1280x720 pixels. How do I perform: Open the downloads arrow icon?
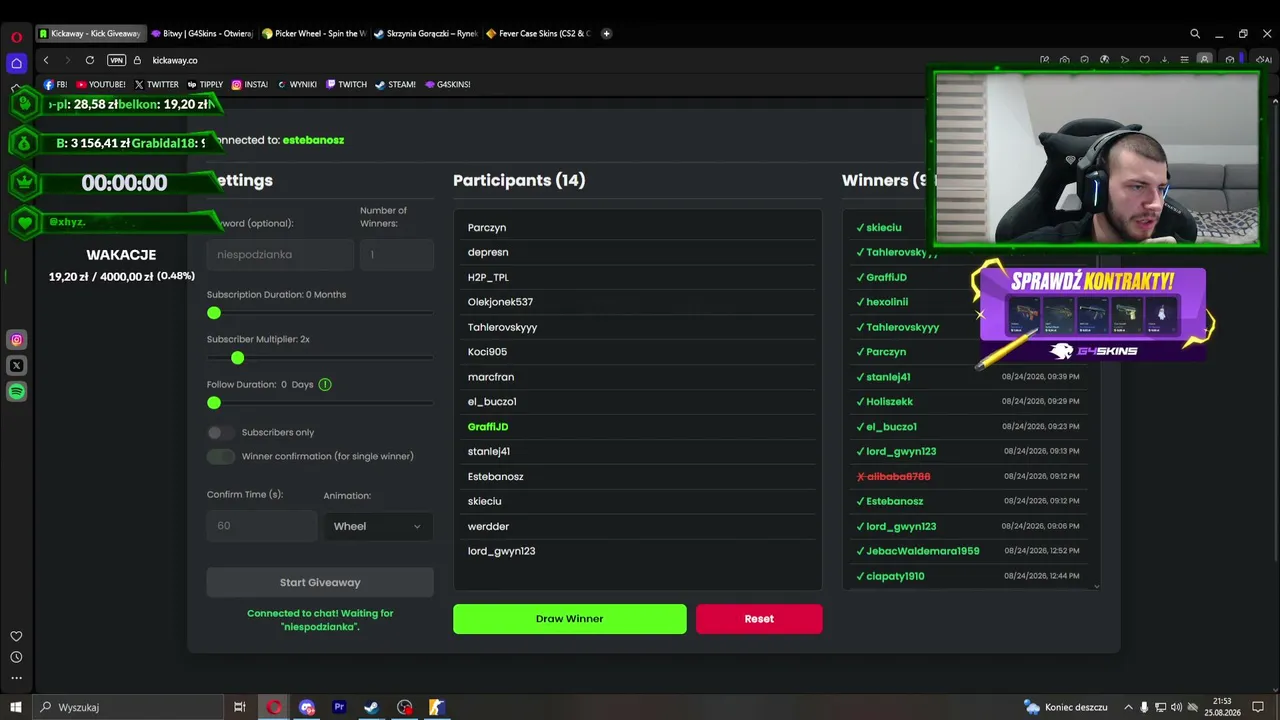click(1164, 60)
